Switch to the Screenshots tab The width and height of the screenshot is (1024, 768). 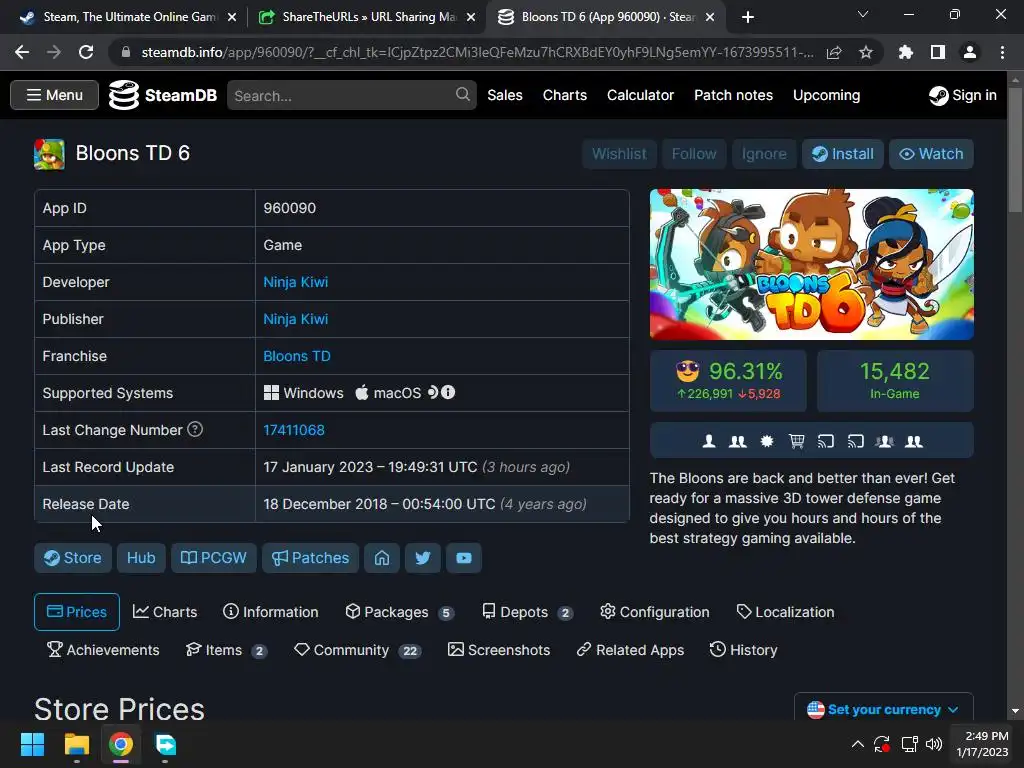tap(499, 650)
